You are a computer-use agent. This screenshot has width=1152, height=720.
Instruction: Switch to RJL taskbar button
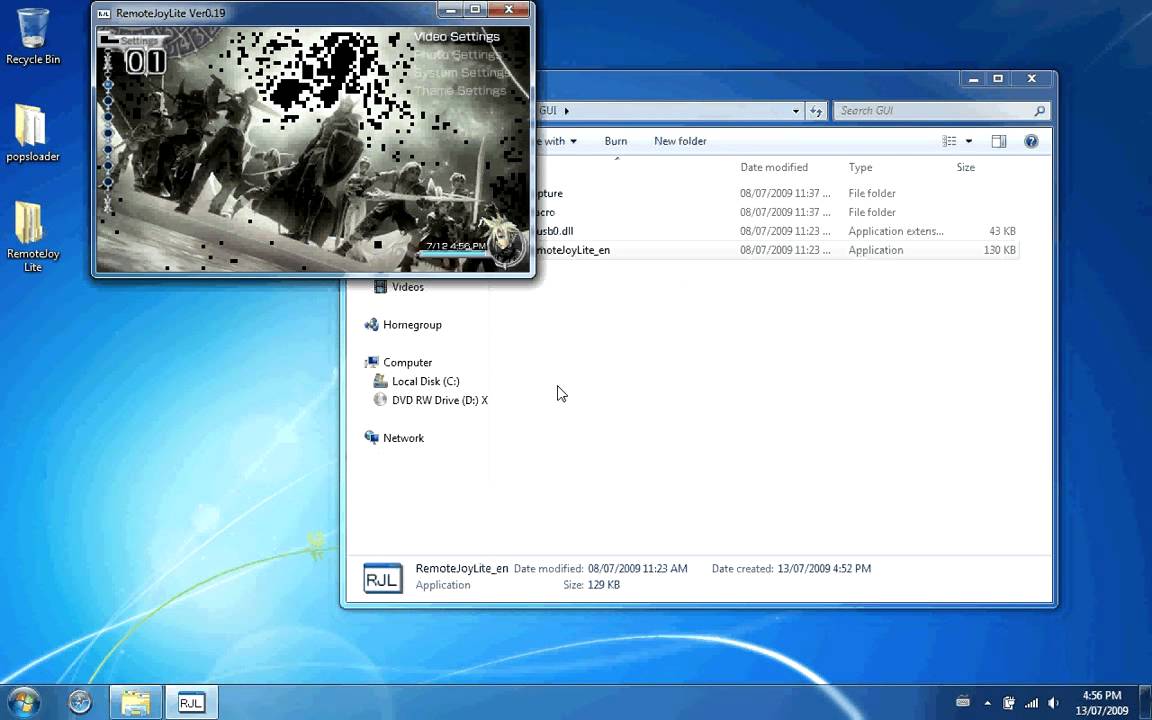coord(191,702)
